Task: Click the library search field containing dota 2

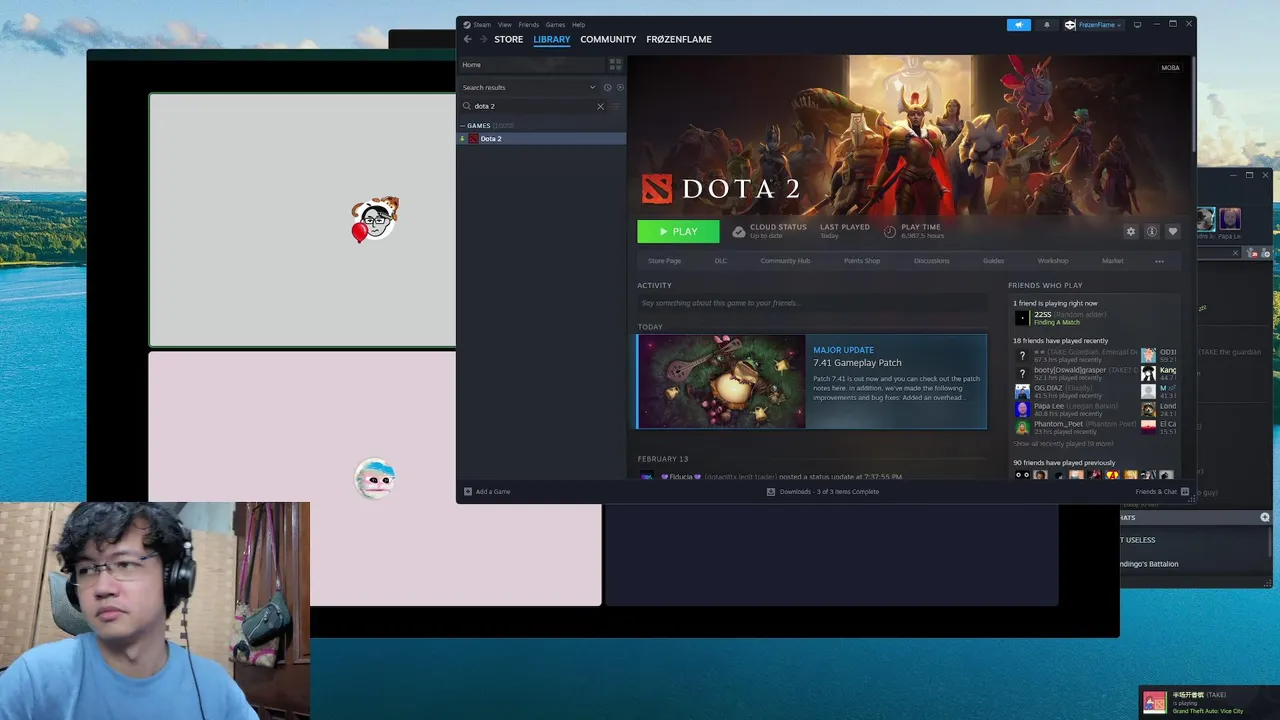Action: pyautogui.click(x=532, y=106)
